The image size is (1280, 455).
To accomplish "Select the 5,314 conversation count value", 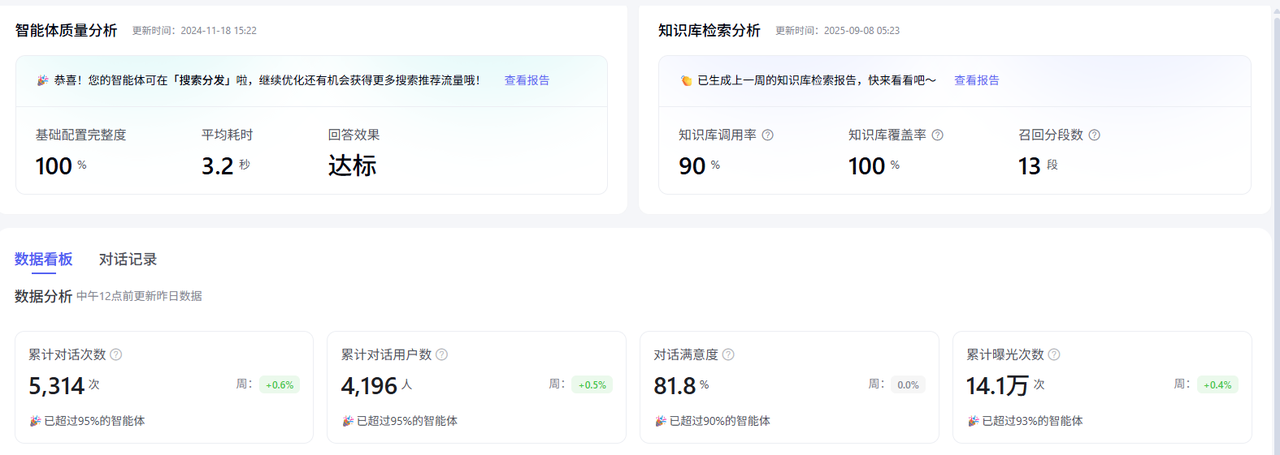I will click(57, 386).
